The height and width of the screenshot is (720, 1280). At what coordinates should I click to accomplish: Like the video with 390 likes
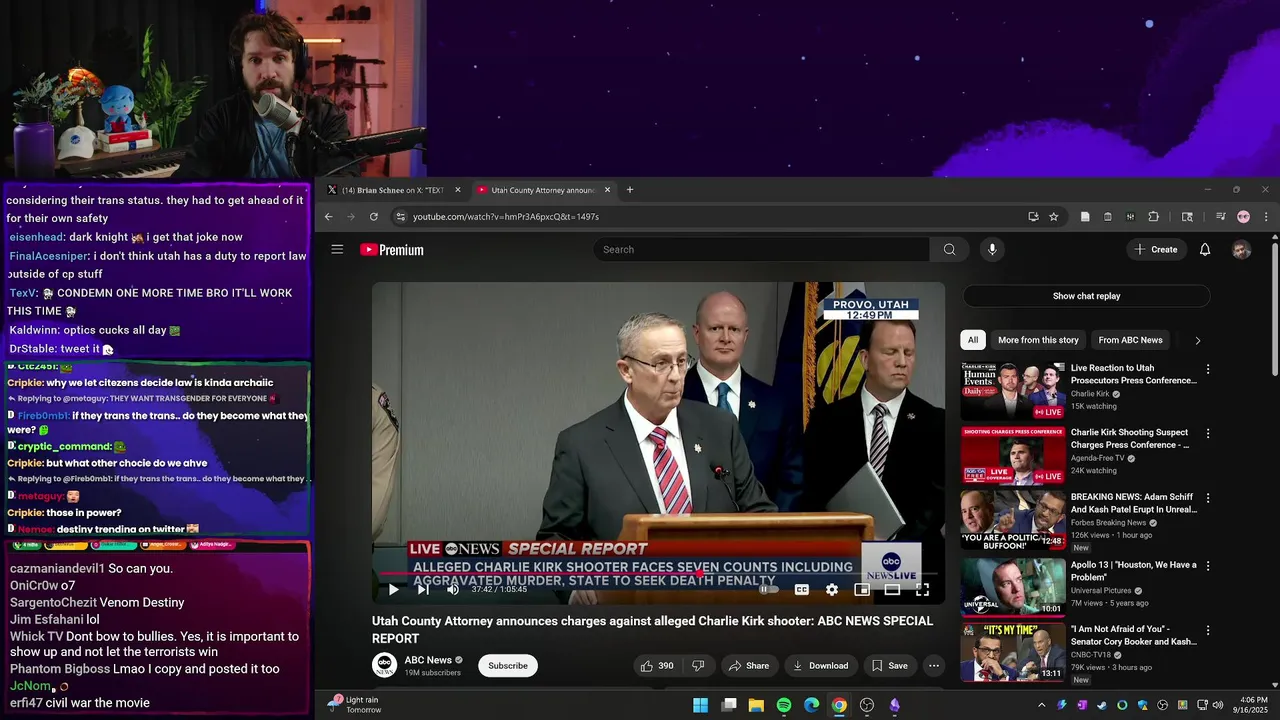(657, 666)
